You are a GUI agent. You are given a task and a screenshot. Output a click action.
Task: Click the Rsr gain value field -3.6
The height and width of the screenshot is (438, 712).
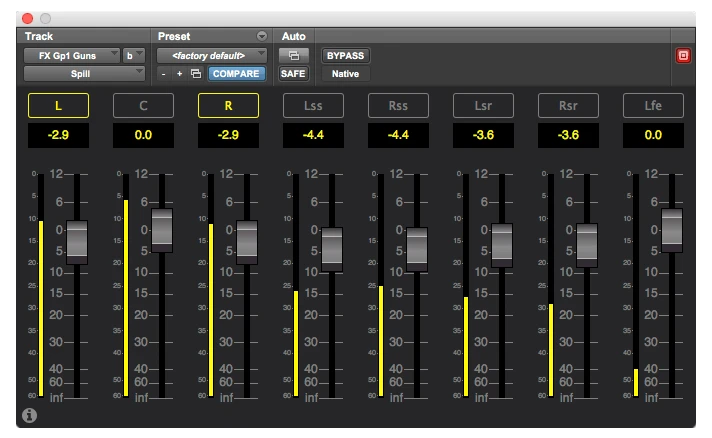click(568, 135)
